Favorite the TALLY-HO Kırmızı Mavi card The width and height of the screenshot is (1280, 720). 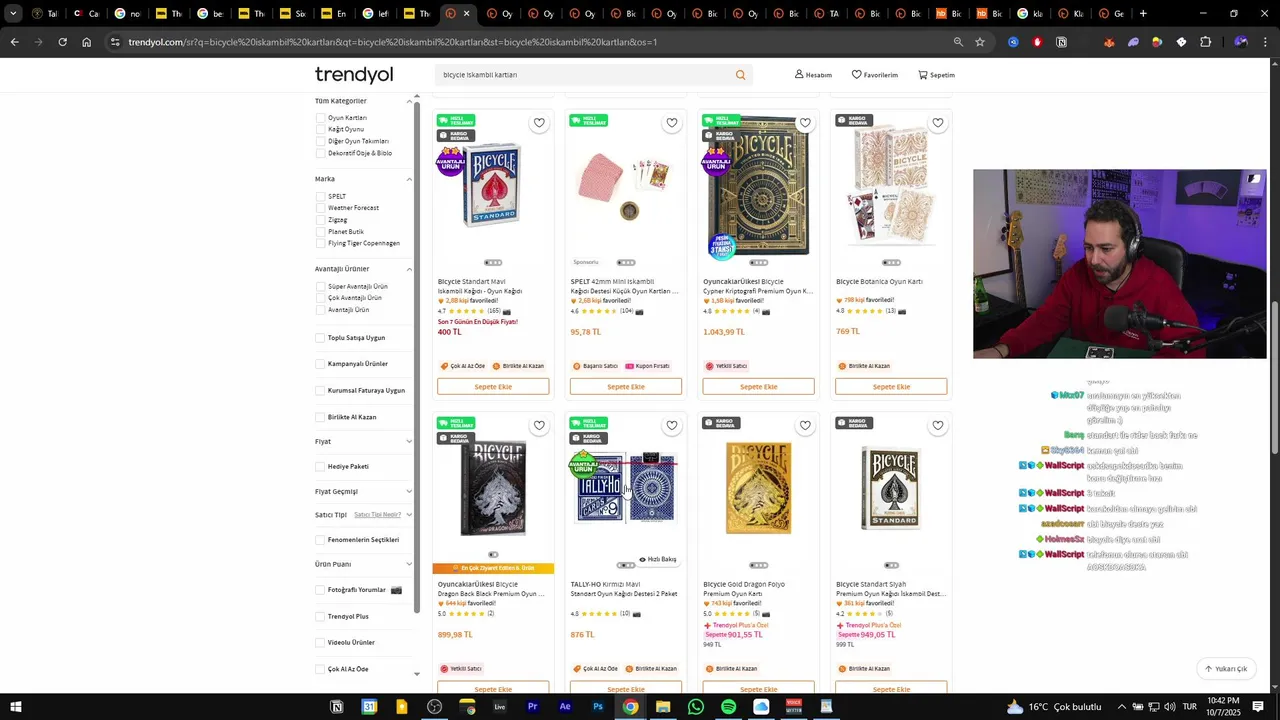point(672,425)
